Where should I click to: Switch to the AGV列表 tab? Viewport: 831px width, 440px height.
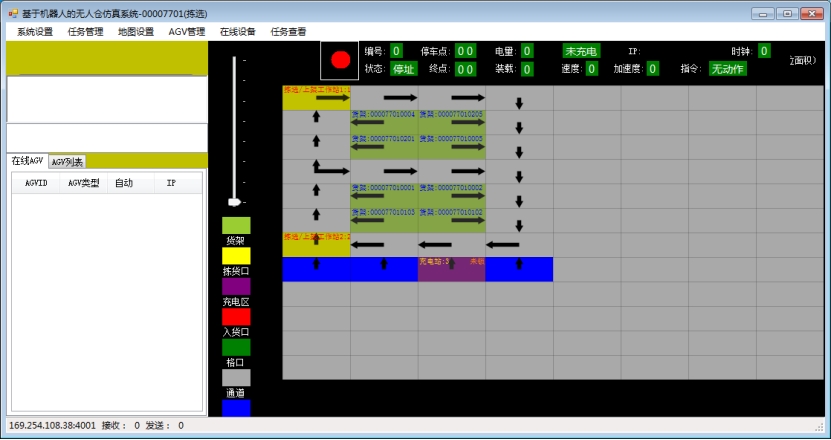68,162
